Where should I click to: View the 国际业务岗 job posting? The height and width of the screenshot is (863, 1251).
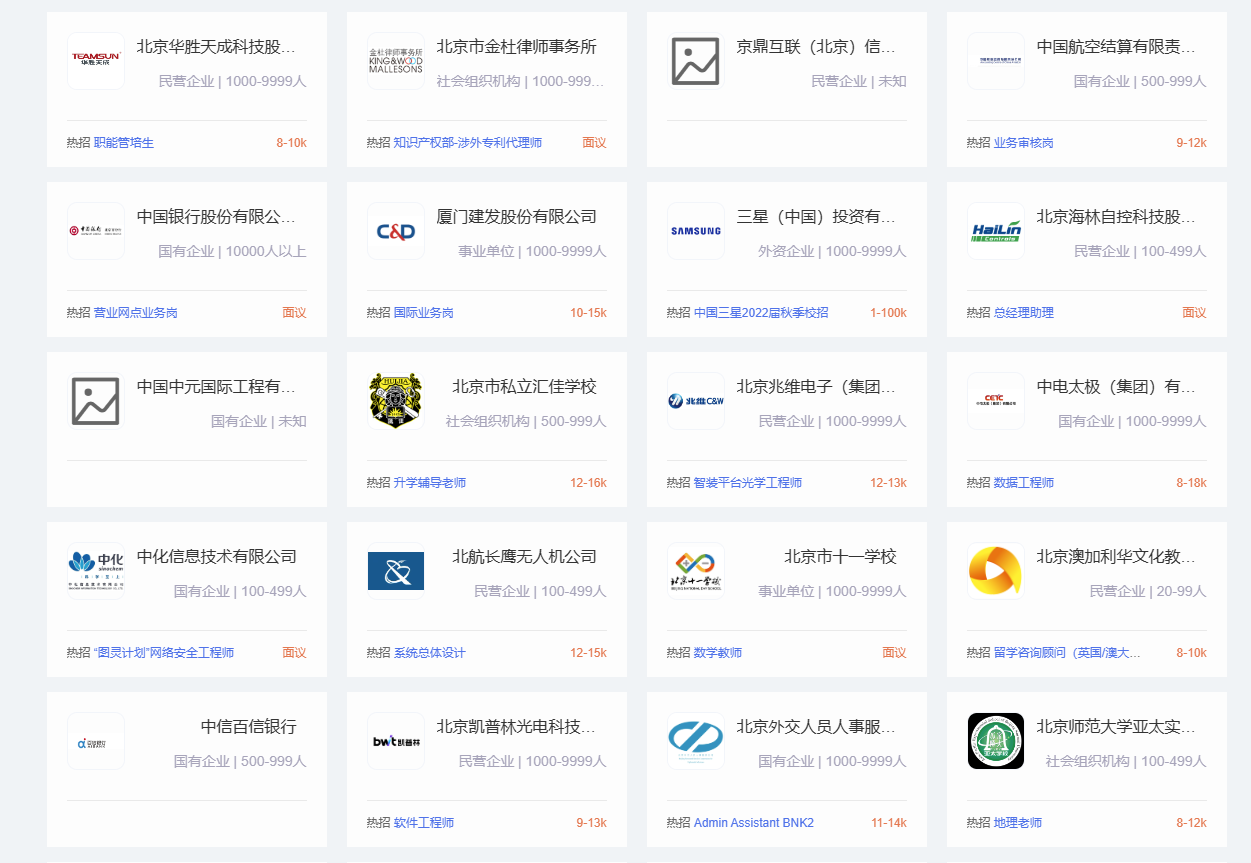tap(424, 313)
